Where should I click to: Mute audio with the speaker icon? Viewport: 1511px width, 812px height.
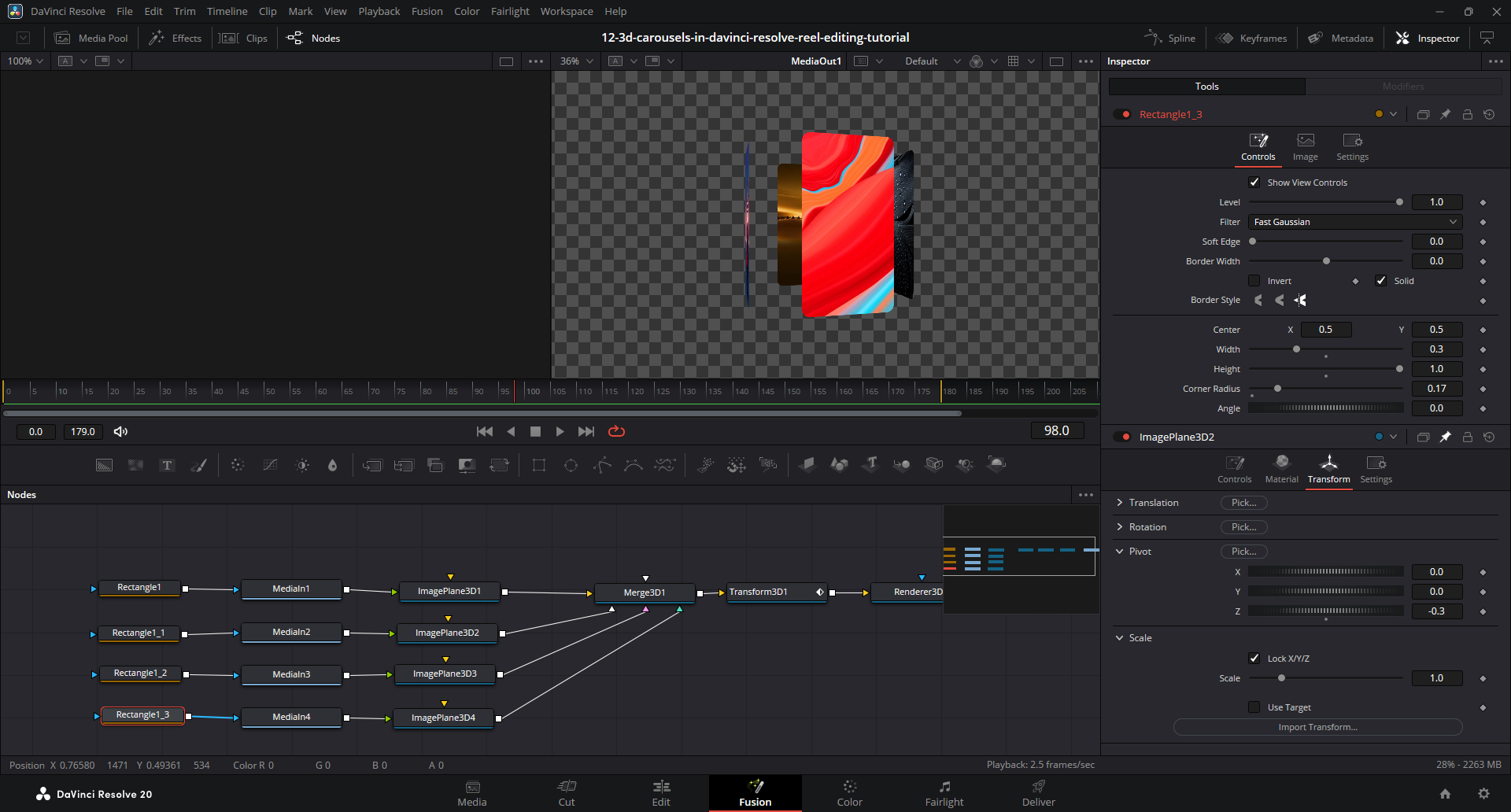tap(120, 431)
